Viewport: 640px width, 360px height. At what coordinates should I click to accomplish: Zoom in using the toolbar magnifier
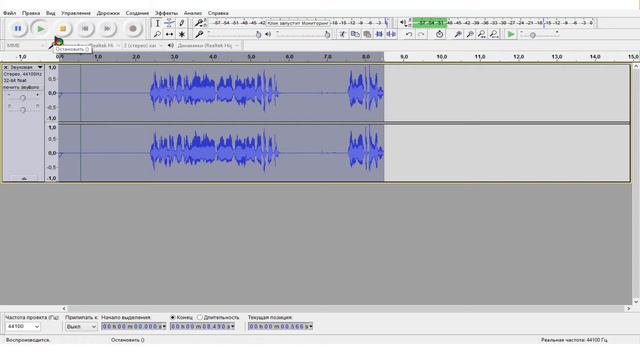pyautogui.click(x=458, y=34)
